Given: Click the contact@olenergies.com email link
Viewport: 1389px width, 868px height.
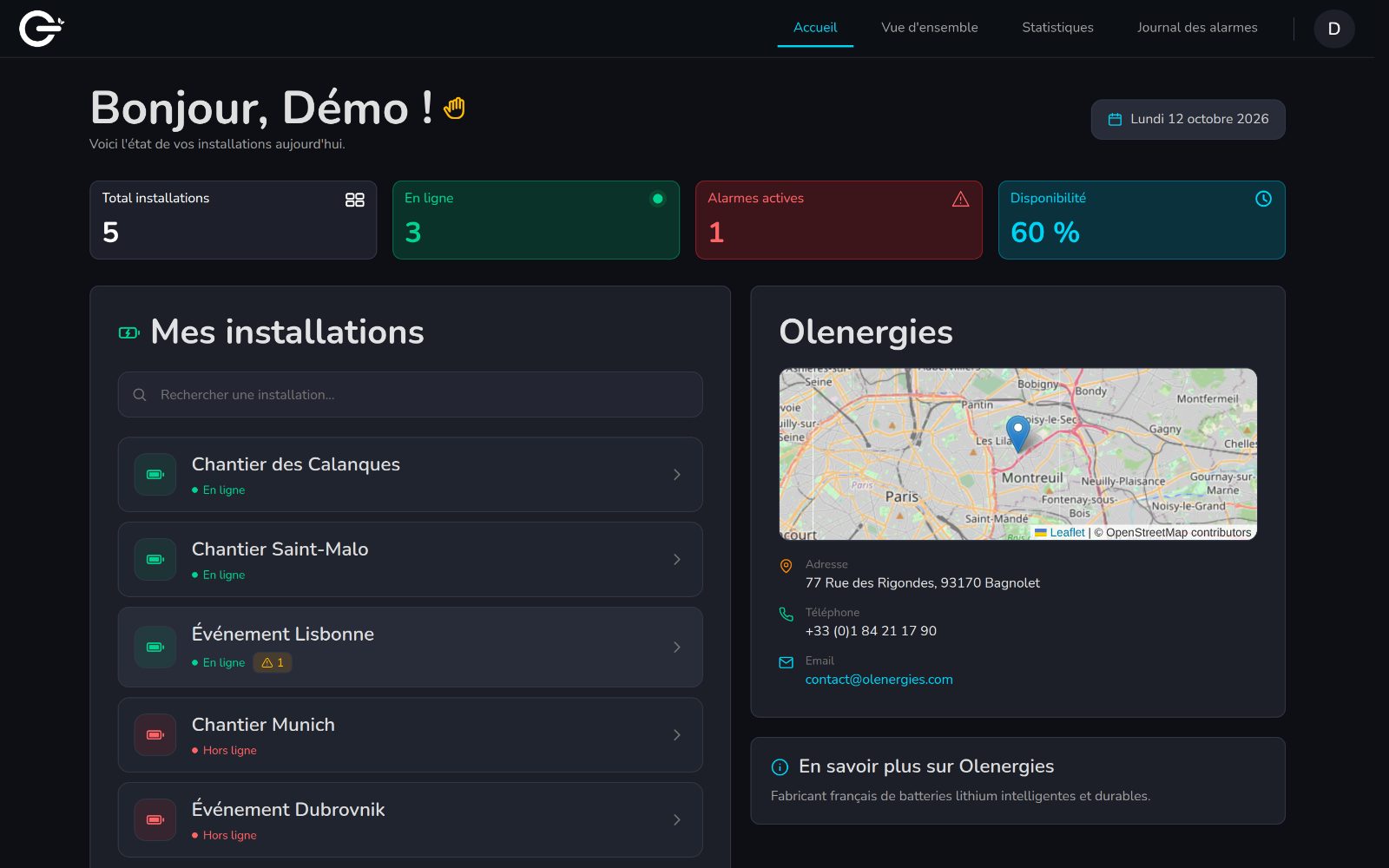Looking at the screenshot, I should (x=879, y=680).
